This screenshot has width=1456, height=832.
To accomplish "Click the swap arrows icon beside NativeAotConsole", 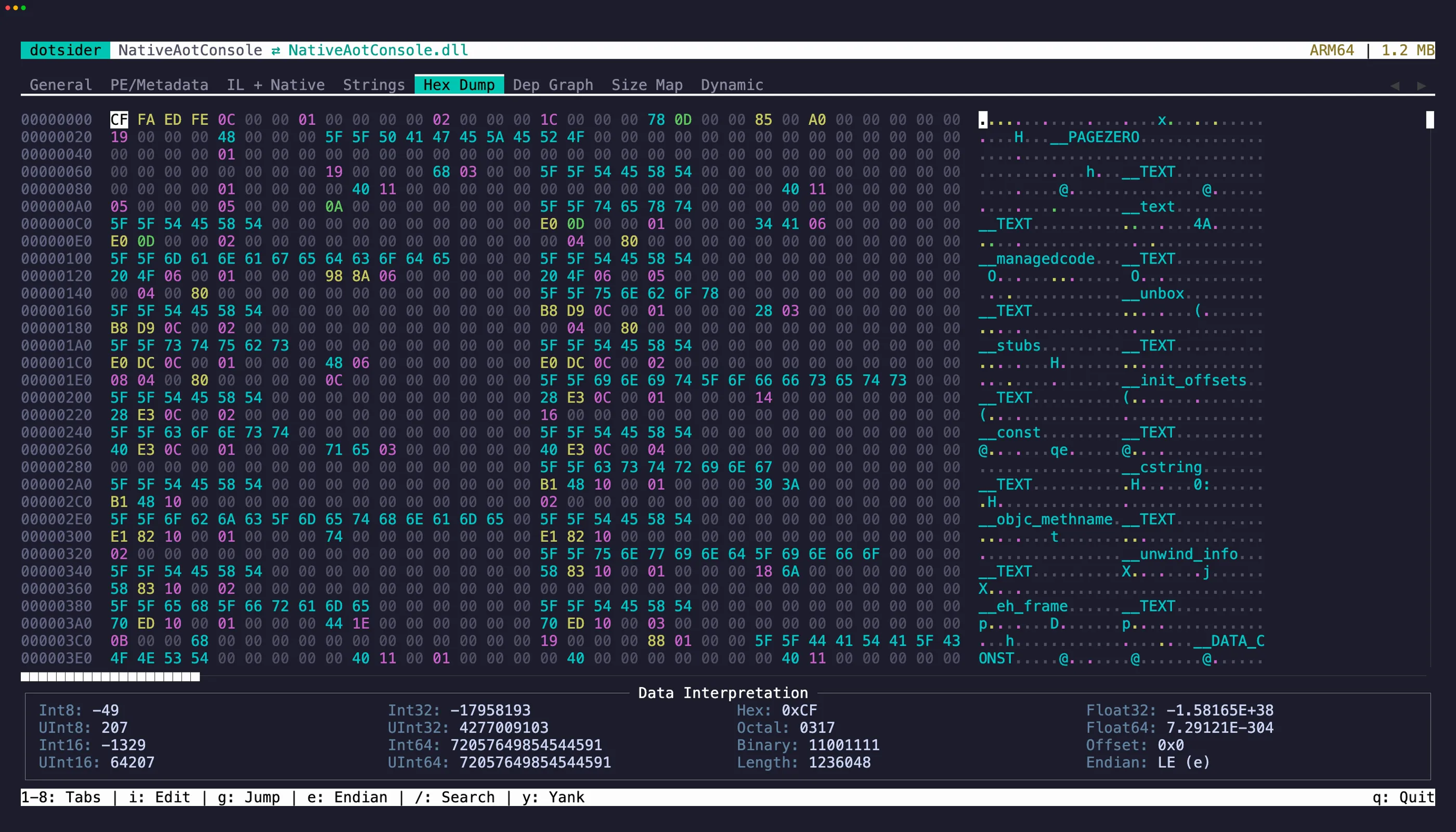I will 276,50.
